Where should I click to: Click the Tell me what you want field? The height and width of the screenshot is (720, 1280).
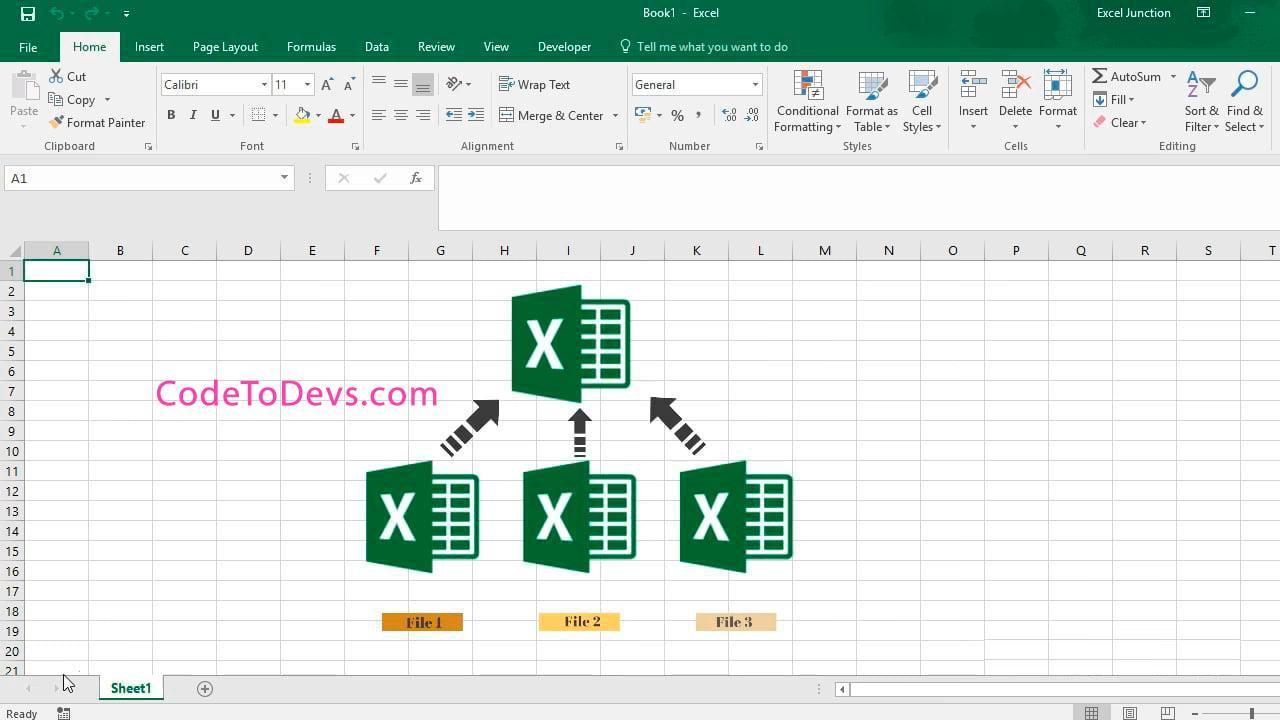coord(704,47)
